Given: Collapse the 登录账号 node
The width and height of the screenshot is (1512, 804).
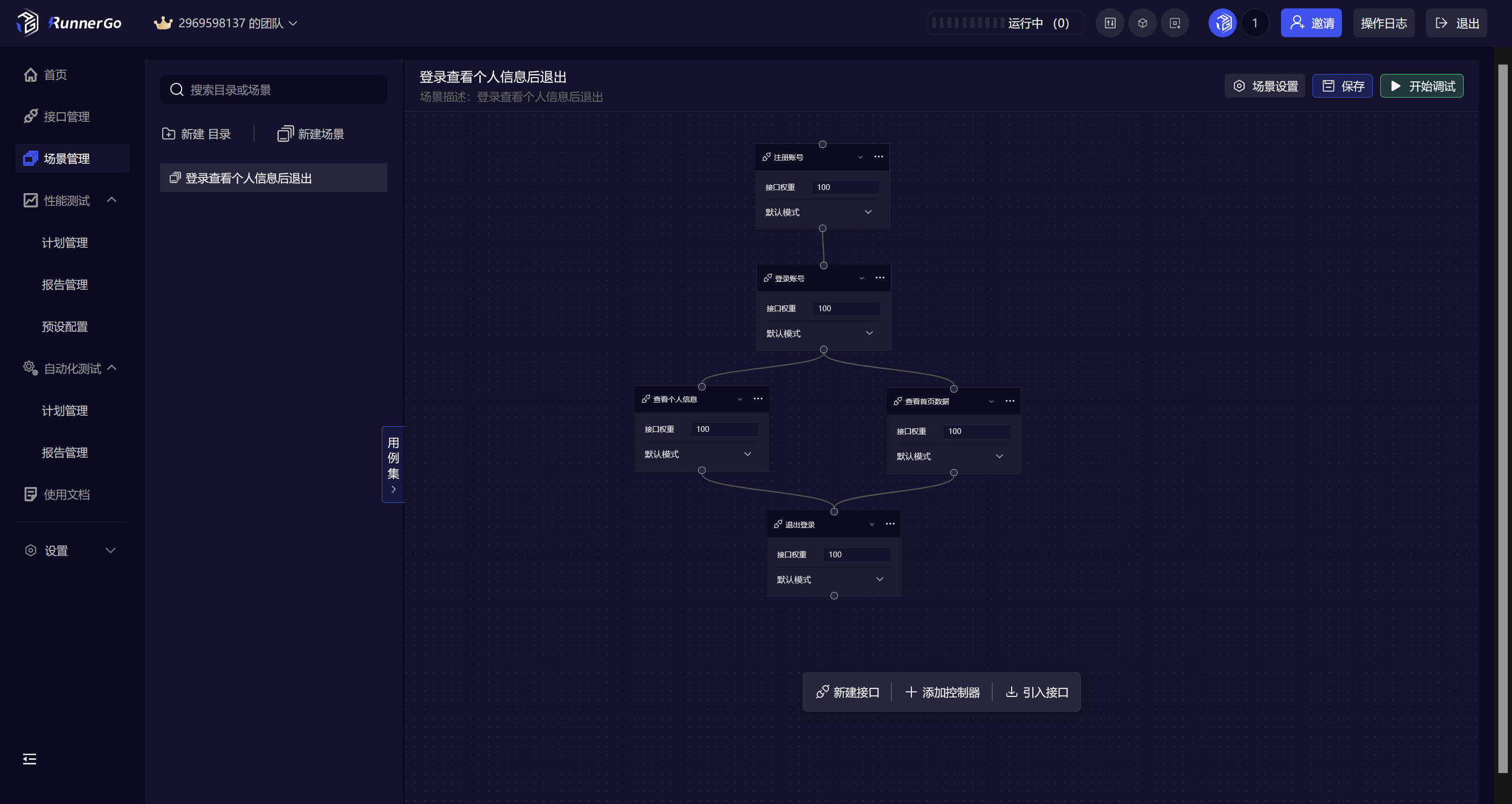Looking at the screenshot, I should point(862,278).
